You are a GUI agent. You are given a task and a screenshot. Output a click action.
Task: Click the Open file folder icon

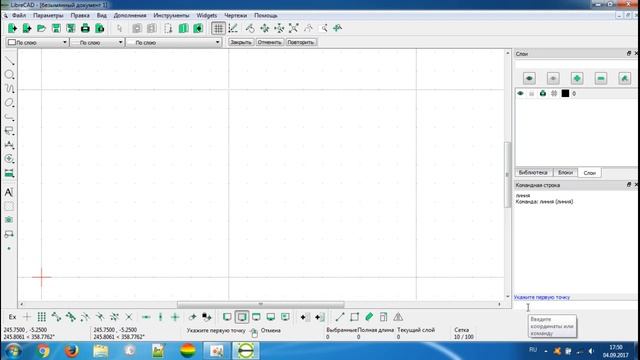click(x=41, y=28)
